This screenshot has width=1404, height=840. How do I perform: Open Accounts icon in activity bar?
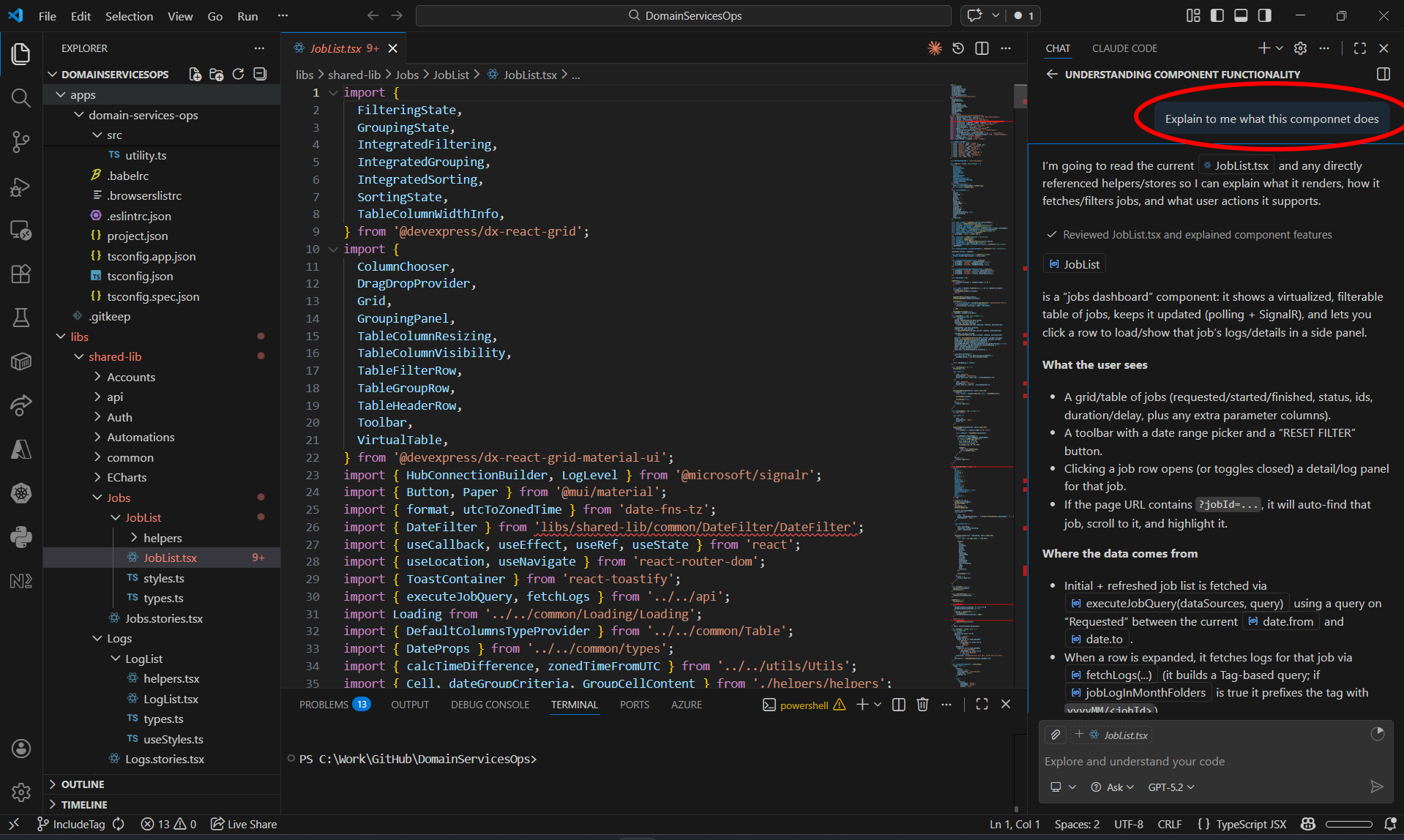click(x=21, y=748)
